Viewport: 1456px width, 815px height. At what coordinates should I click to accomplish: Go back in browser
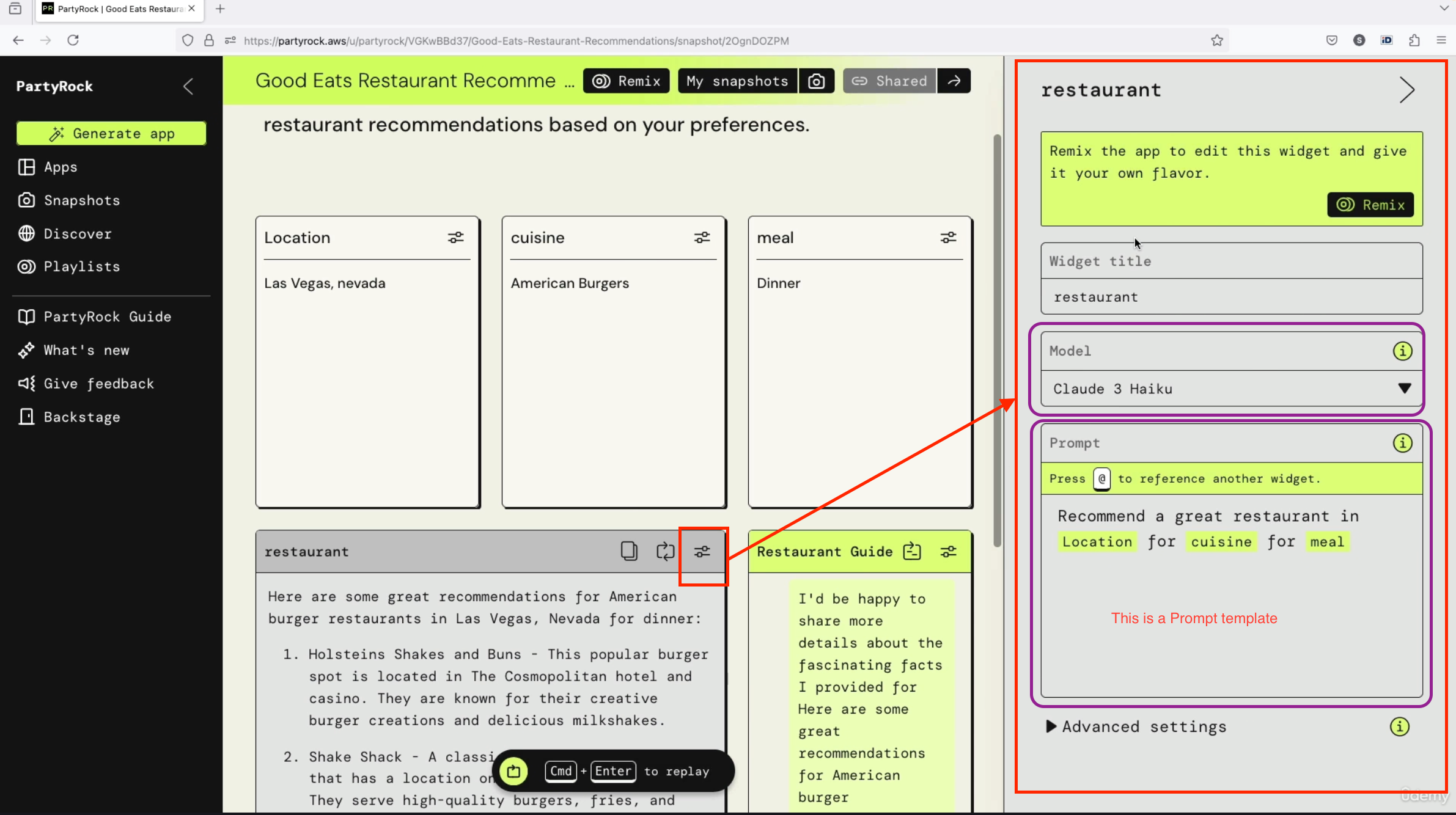click(18, 40)
